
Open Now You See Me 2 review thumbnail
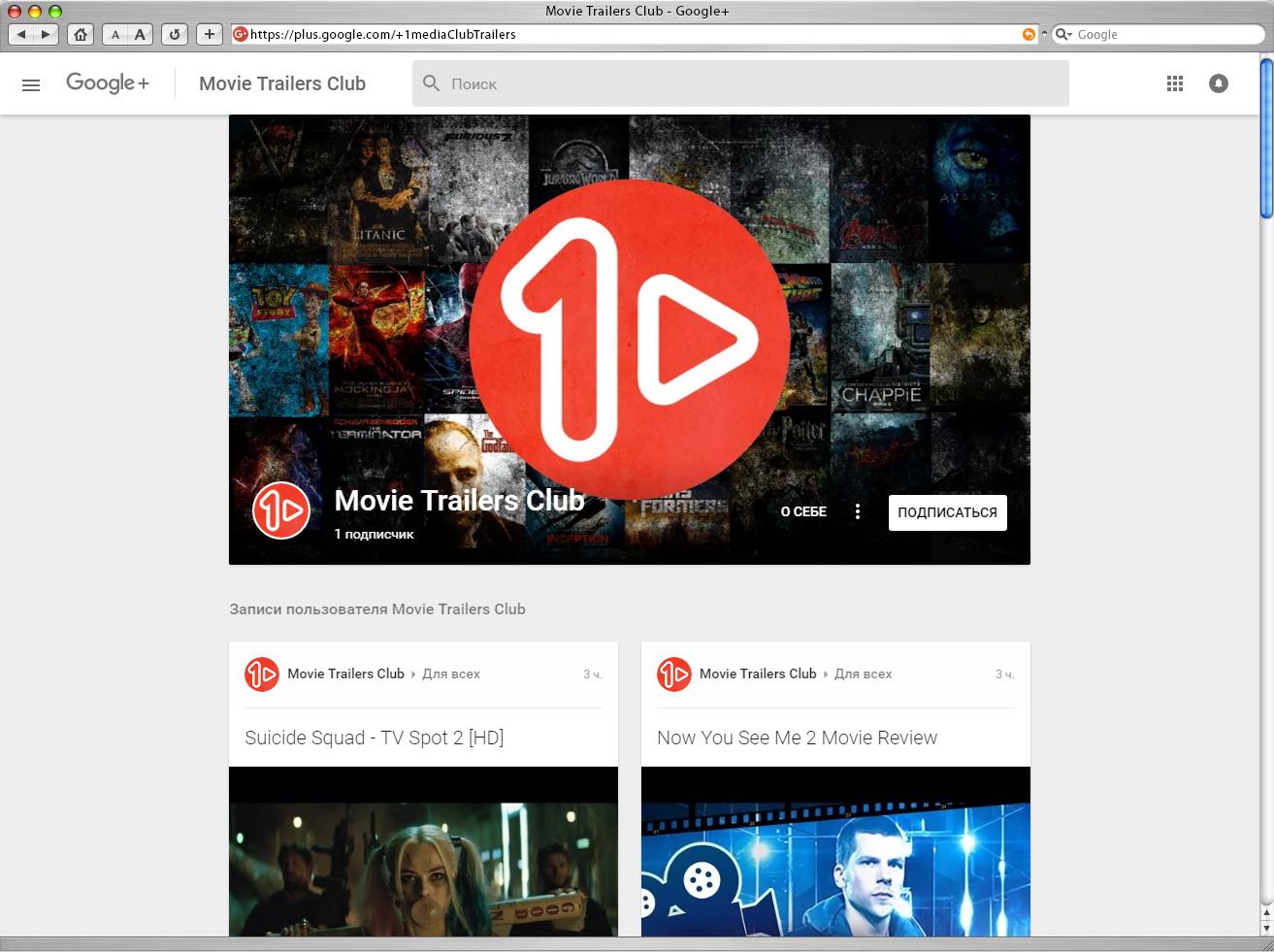pyautogui.click(x=835, y=851)
